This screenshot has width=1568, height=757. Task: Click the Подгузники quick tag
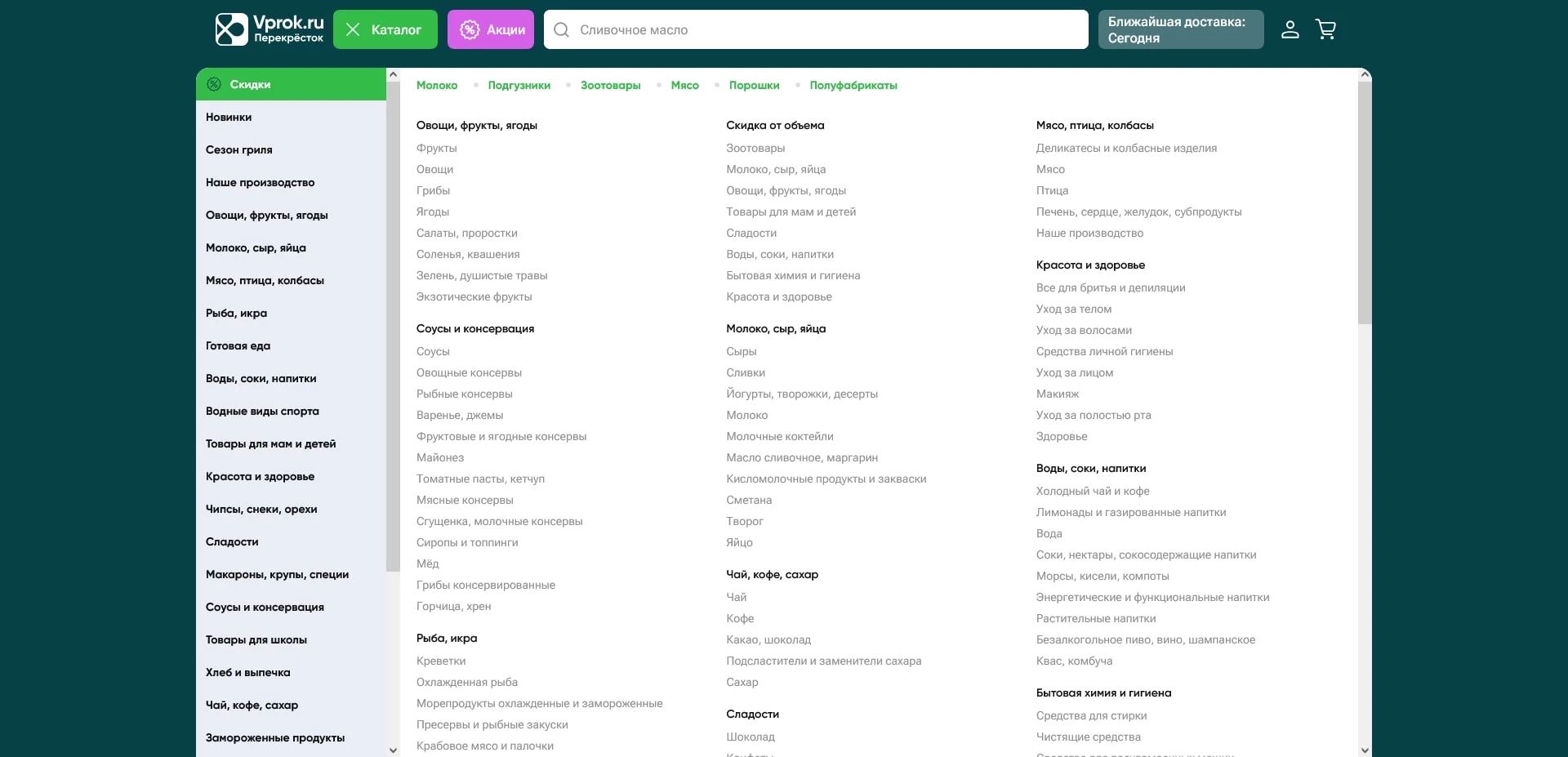[x=519, y=86]
